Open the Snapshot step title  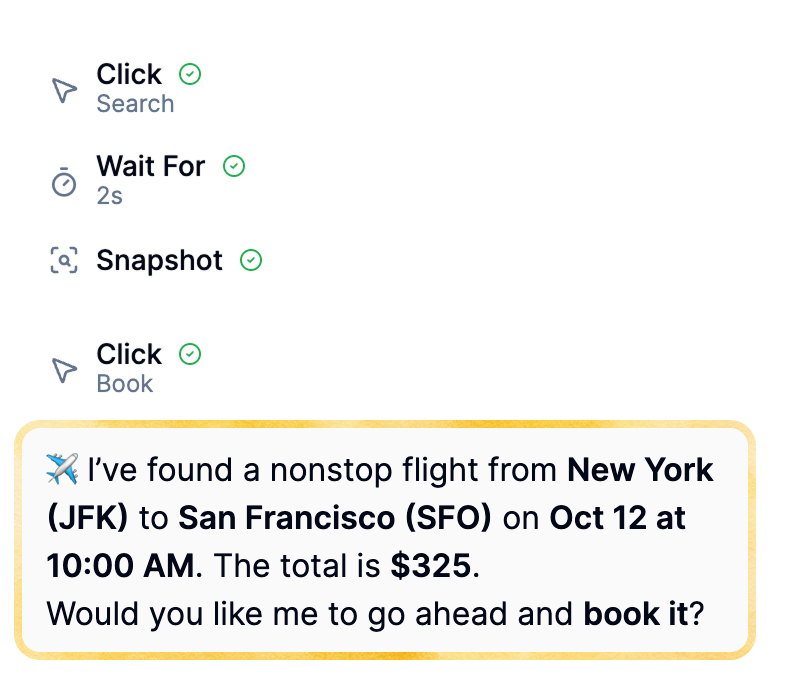[x=160, y=261]
